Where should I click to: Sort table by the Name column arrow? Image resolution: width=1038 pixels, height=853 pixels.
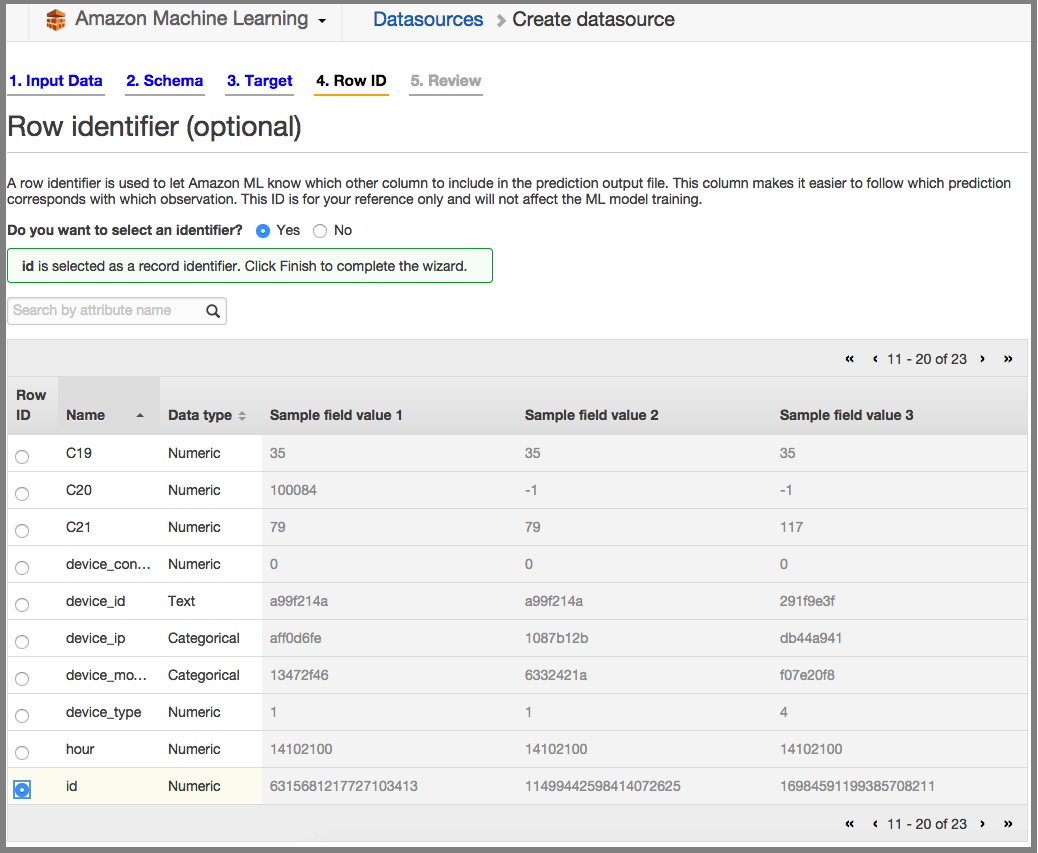click(x=140, y=416)
